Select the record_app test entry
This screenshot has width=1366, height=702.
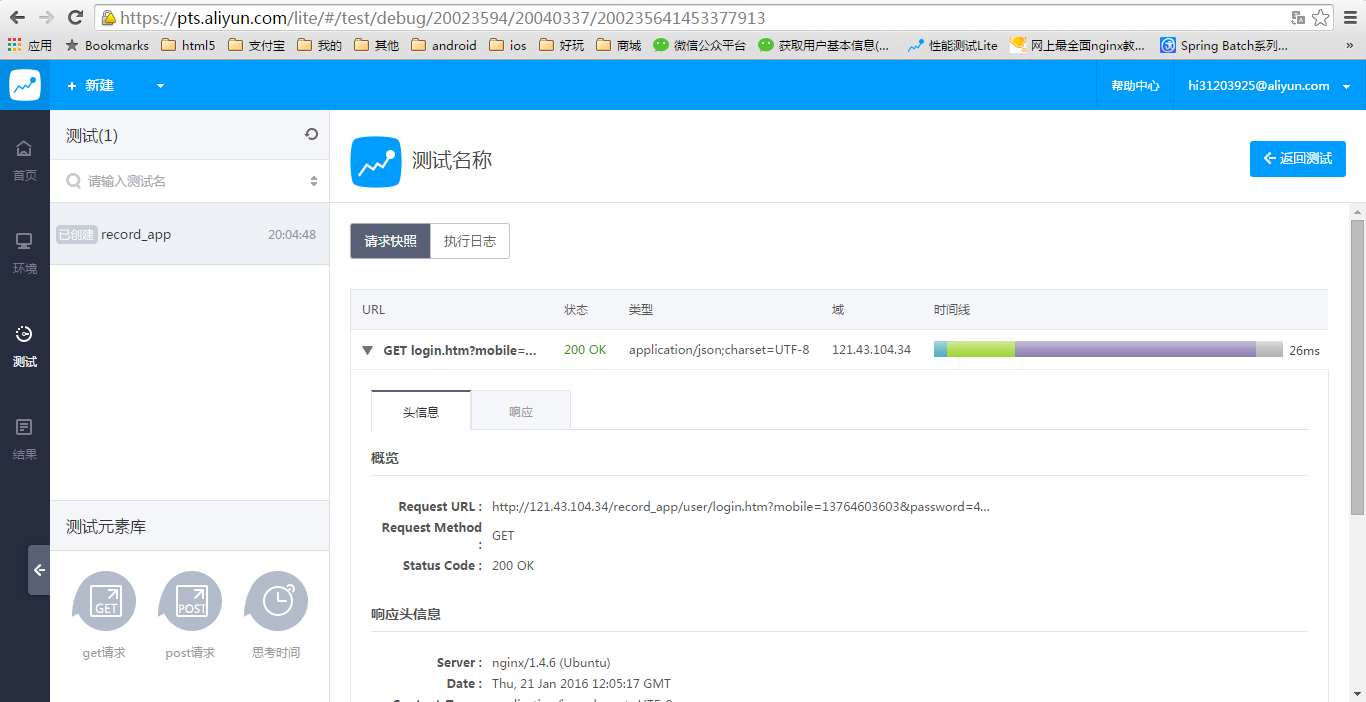[x=190, y=234]
